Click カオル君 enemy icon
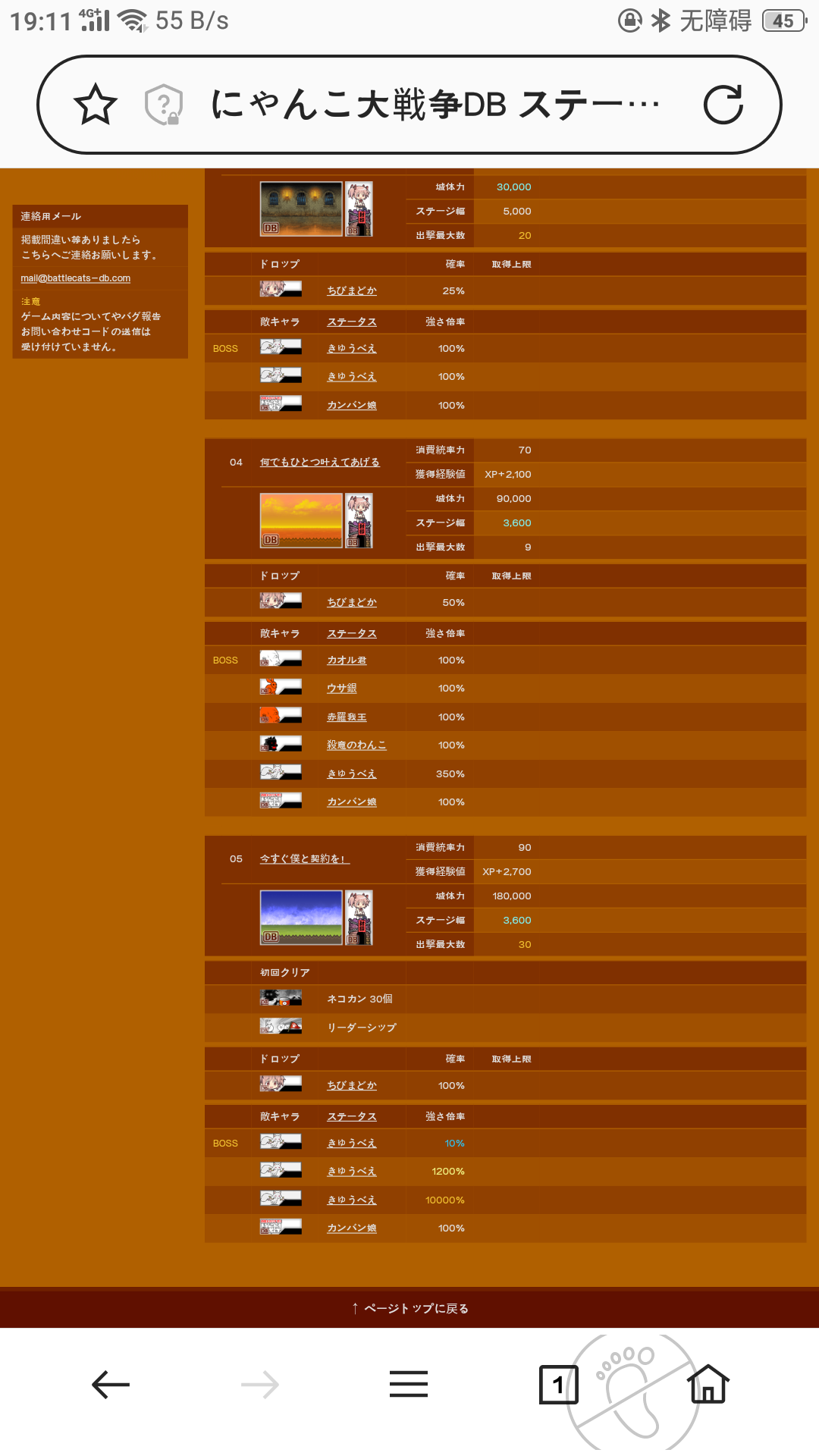The width and height of the screenshot is (819, 1456). (281, 659)
